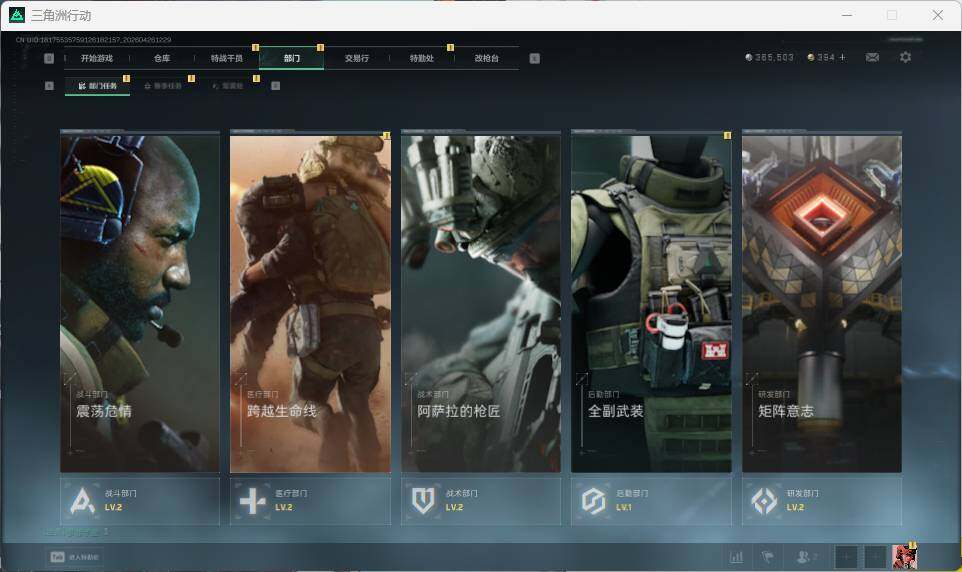Open the 特战干员 tab
The width and height of the screenshot is (962, 572).
(x=227, y=58)
